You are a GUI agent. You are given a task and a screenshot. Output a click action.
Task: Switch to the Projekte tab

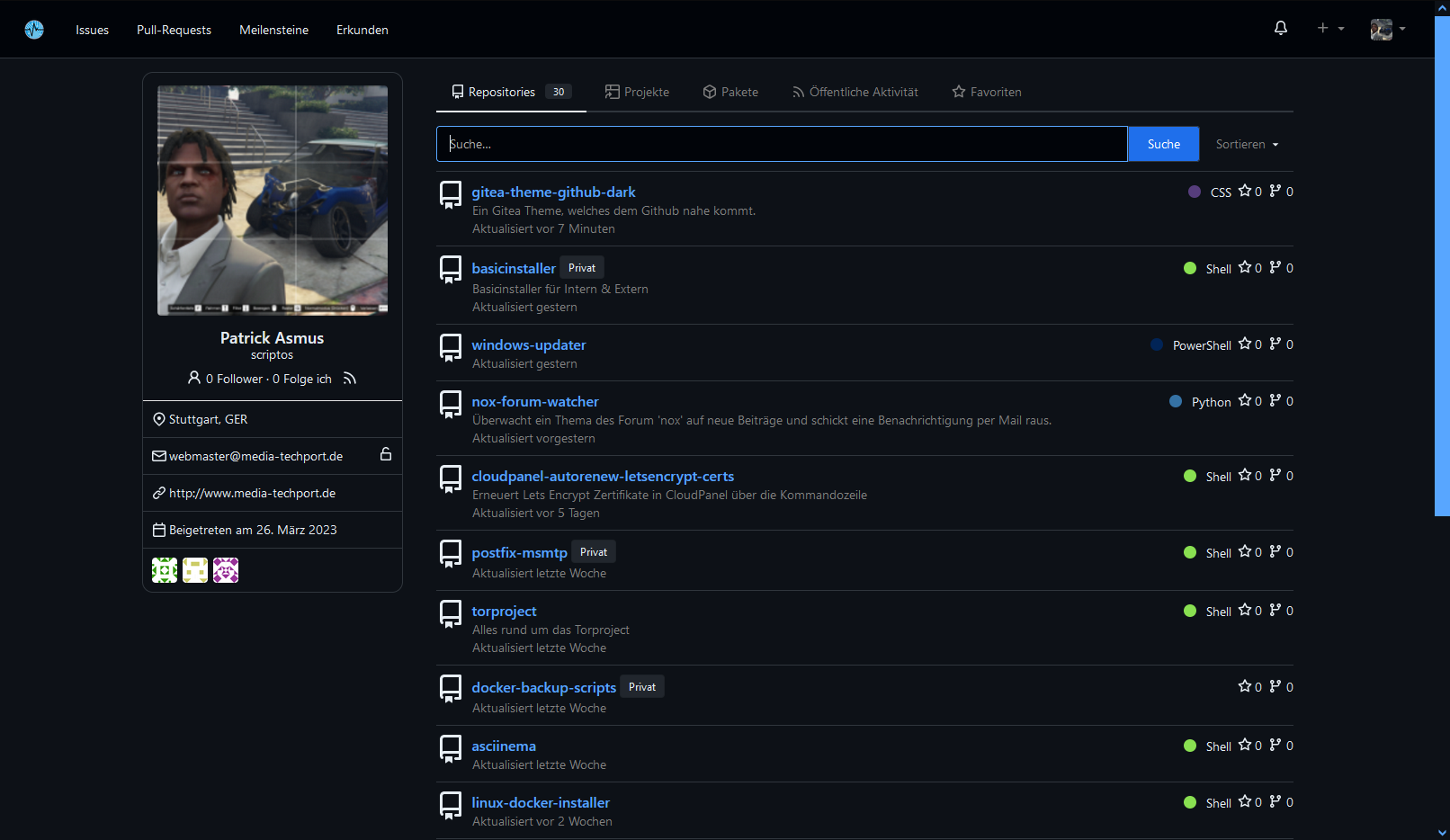[637, 92]
